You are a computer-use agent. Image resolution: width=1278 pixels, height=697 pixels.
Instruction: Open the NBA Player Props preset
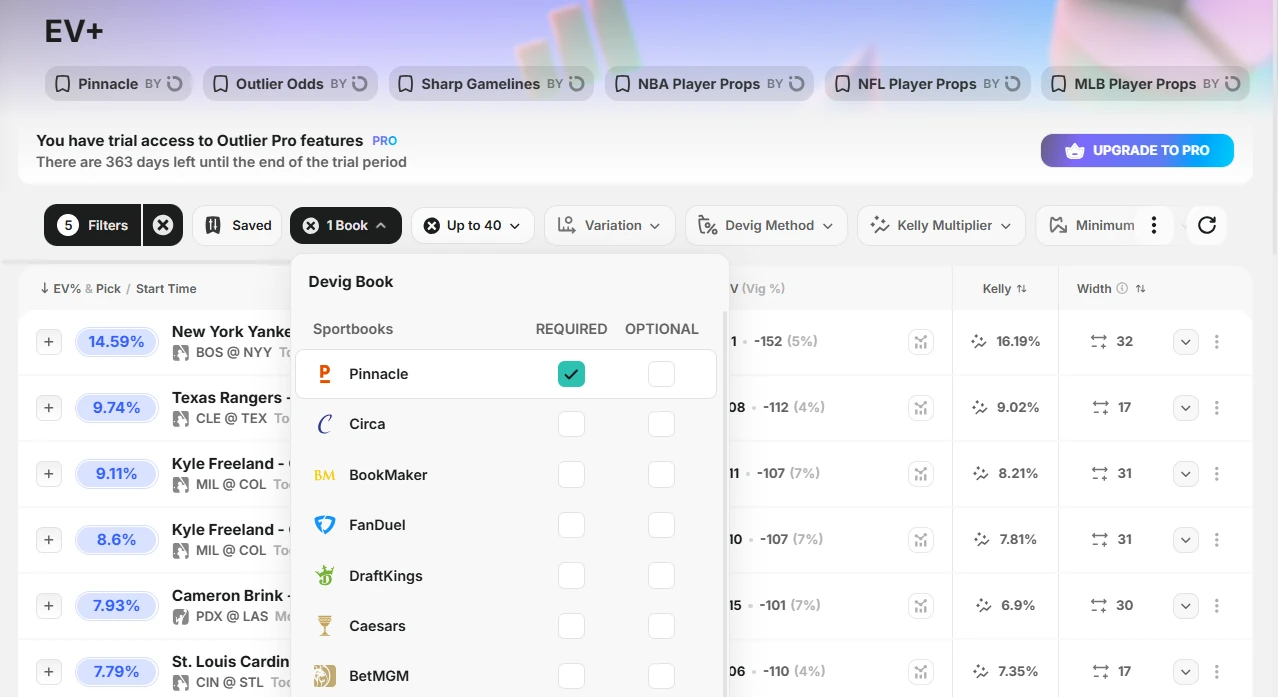(x=709, y=84)
